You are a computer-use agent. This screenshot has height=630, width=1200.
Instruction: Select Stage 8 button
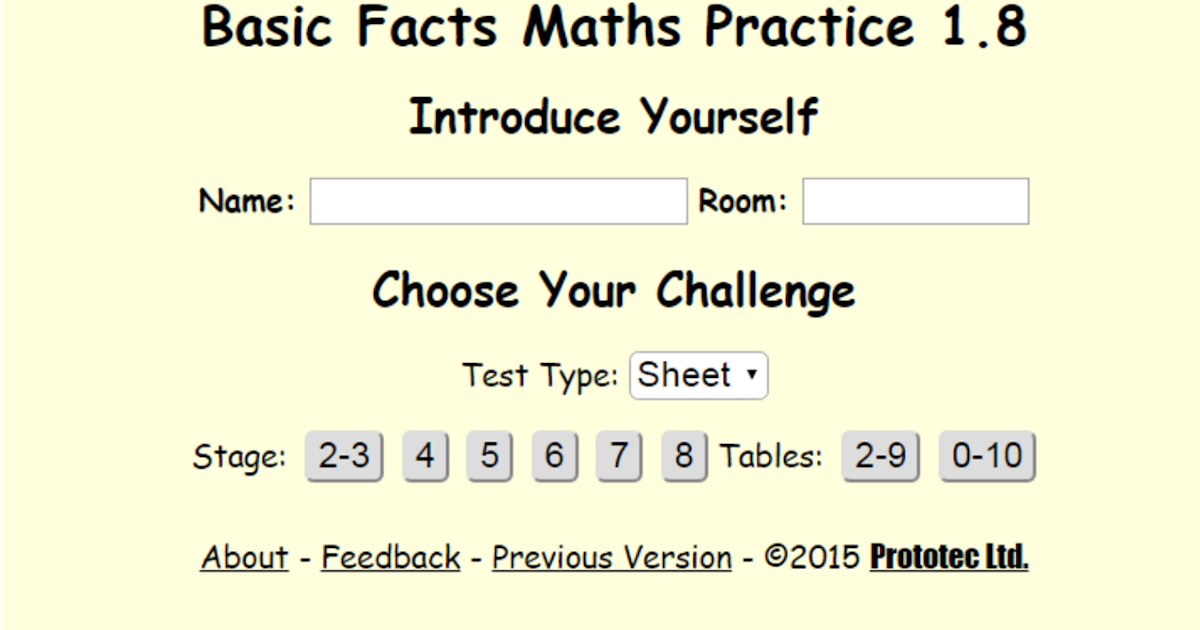[684, 457]
